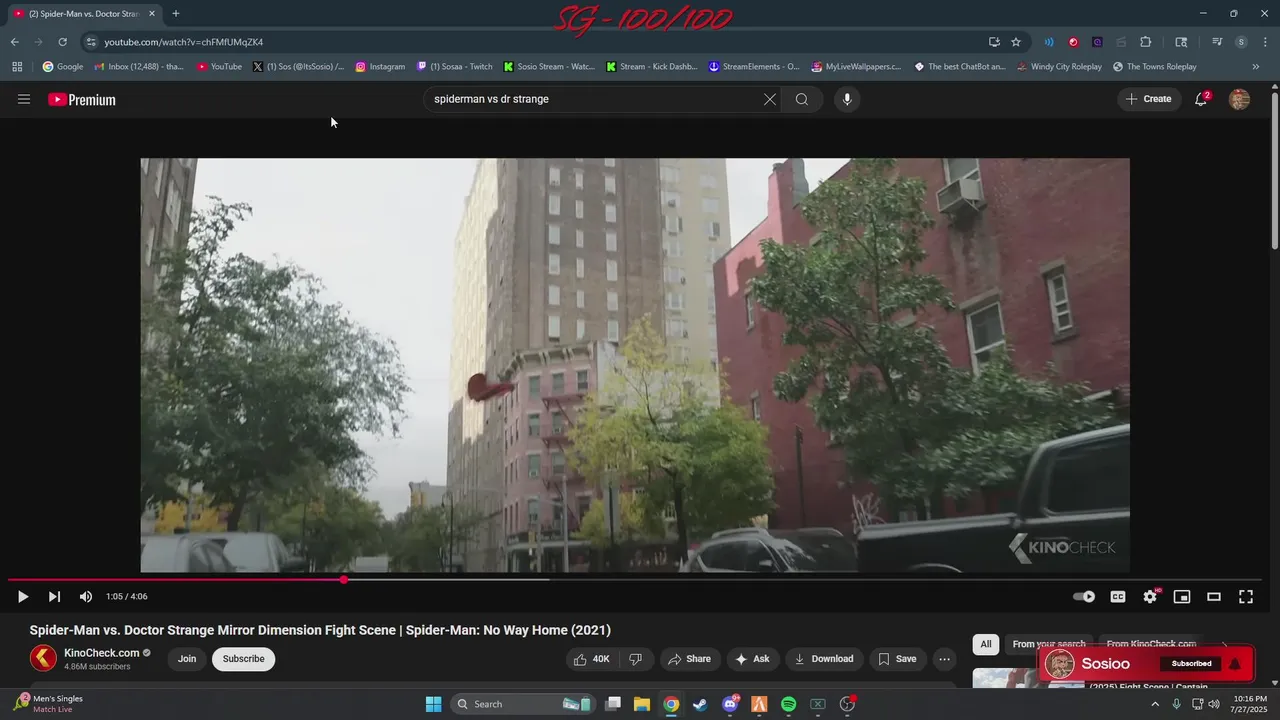Run search with magnifier button

(802, 99)
